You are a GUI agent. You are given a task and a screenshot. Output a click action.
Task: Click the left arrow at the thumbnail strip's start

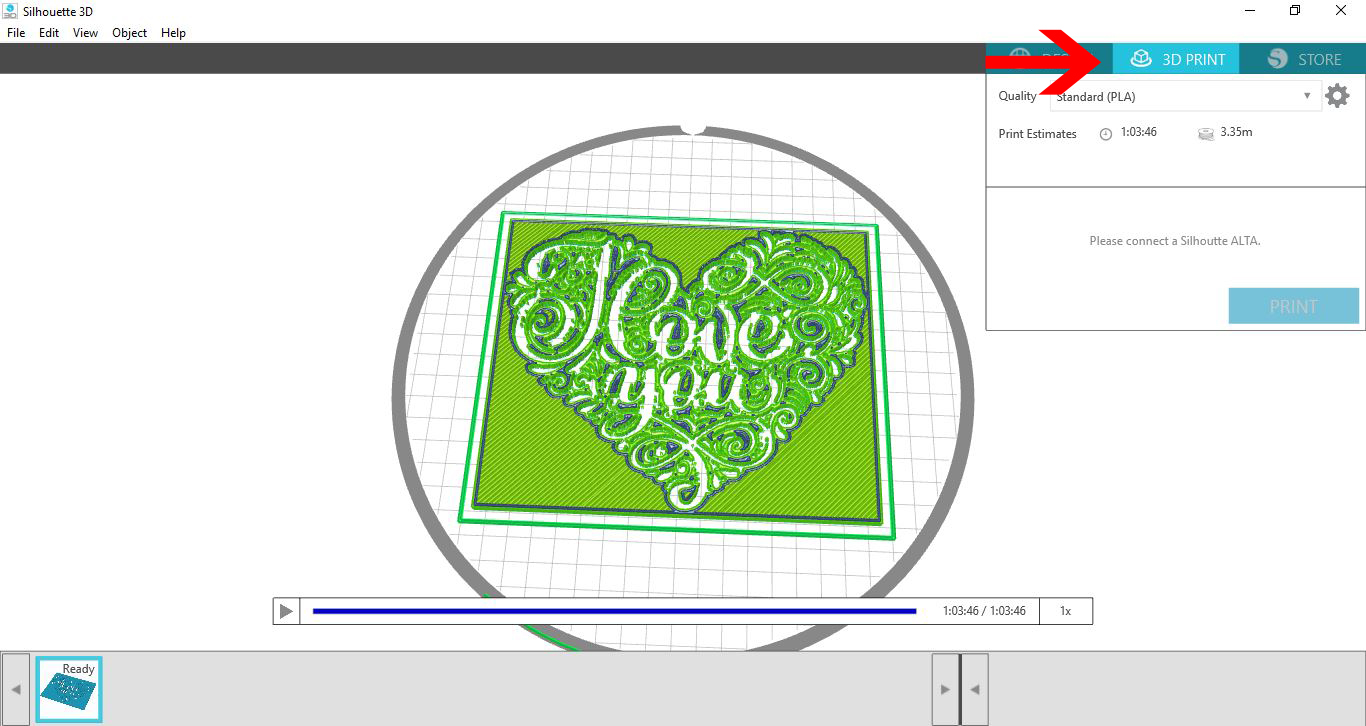[15, 689]
